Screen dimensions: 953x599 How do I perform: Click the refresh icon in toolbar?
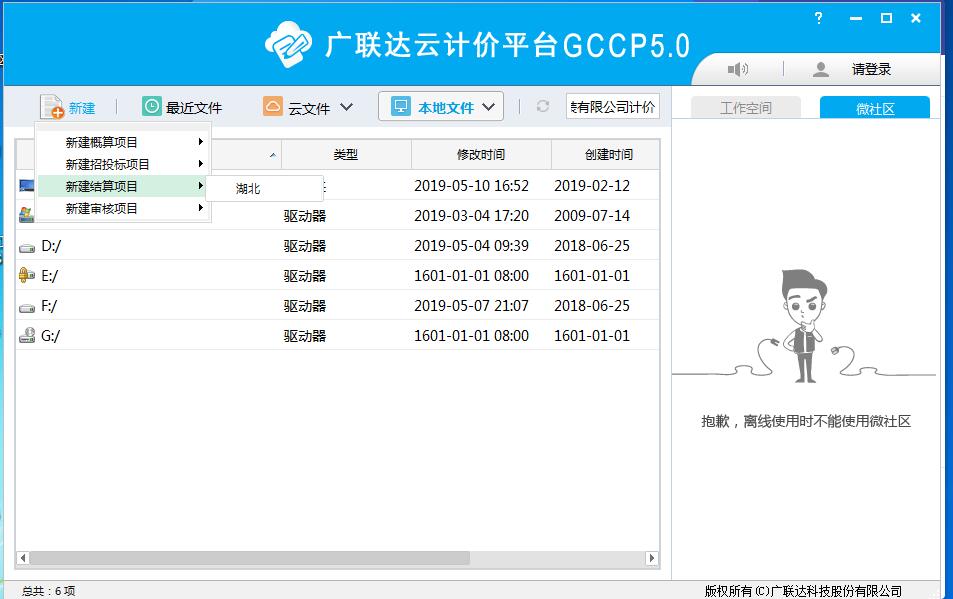(543, 106)
